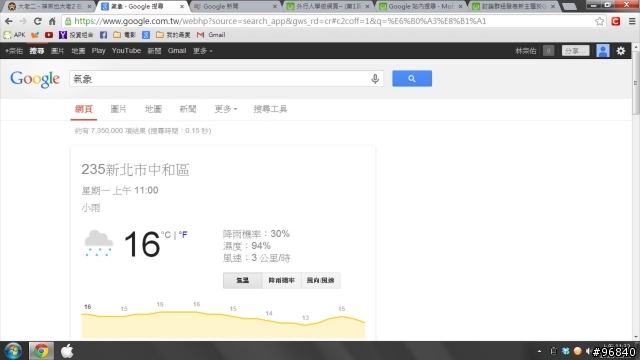640x360 pixels.
Task: Open the bookmark folder left of Gmail
Action: [173, 35]
